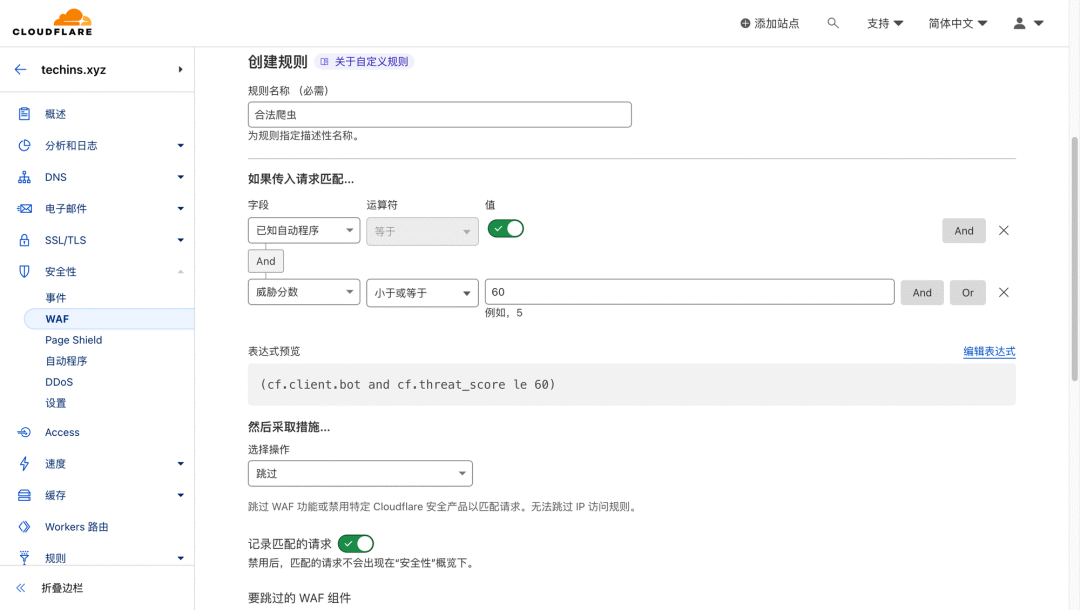Expand the 跳过 action dropdown

click(360, 473)
